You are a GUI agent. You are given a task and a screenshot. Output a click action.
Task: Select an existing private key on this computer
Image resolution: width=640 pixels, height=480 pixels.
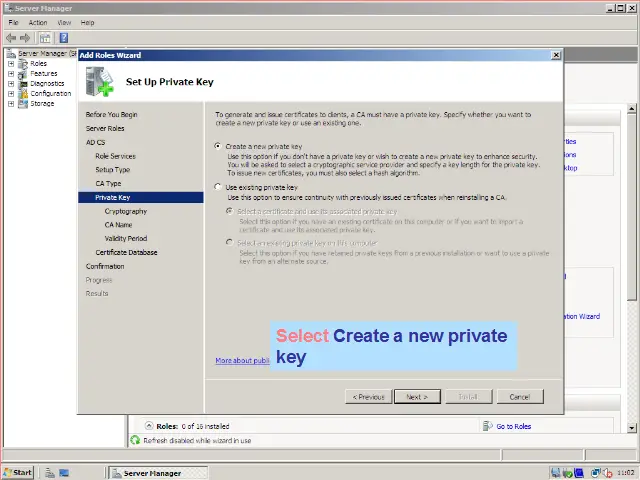tap(230, 242)
